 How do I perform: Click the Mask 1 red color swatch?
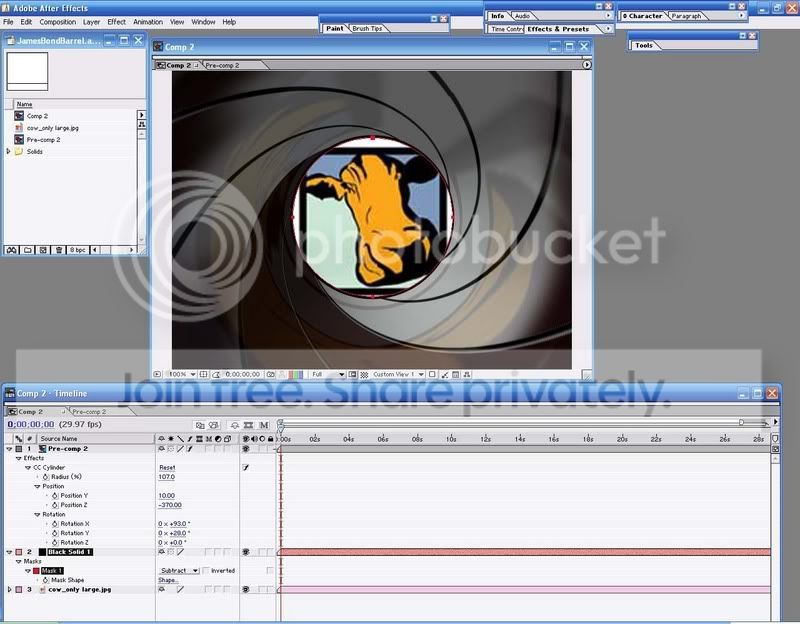pos(36,571)
